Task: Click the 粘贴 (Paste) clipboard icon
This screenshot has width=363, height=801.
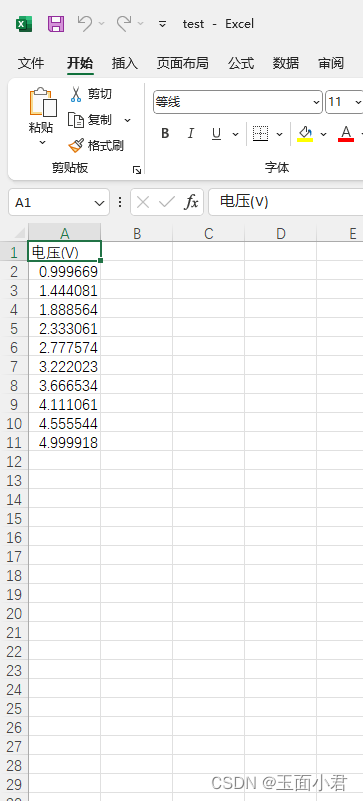Action: tap(43, 102)
